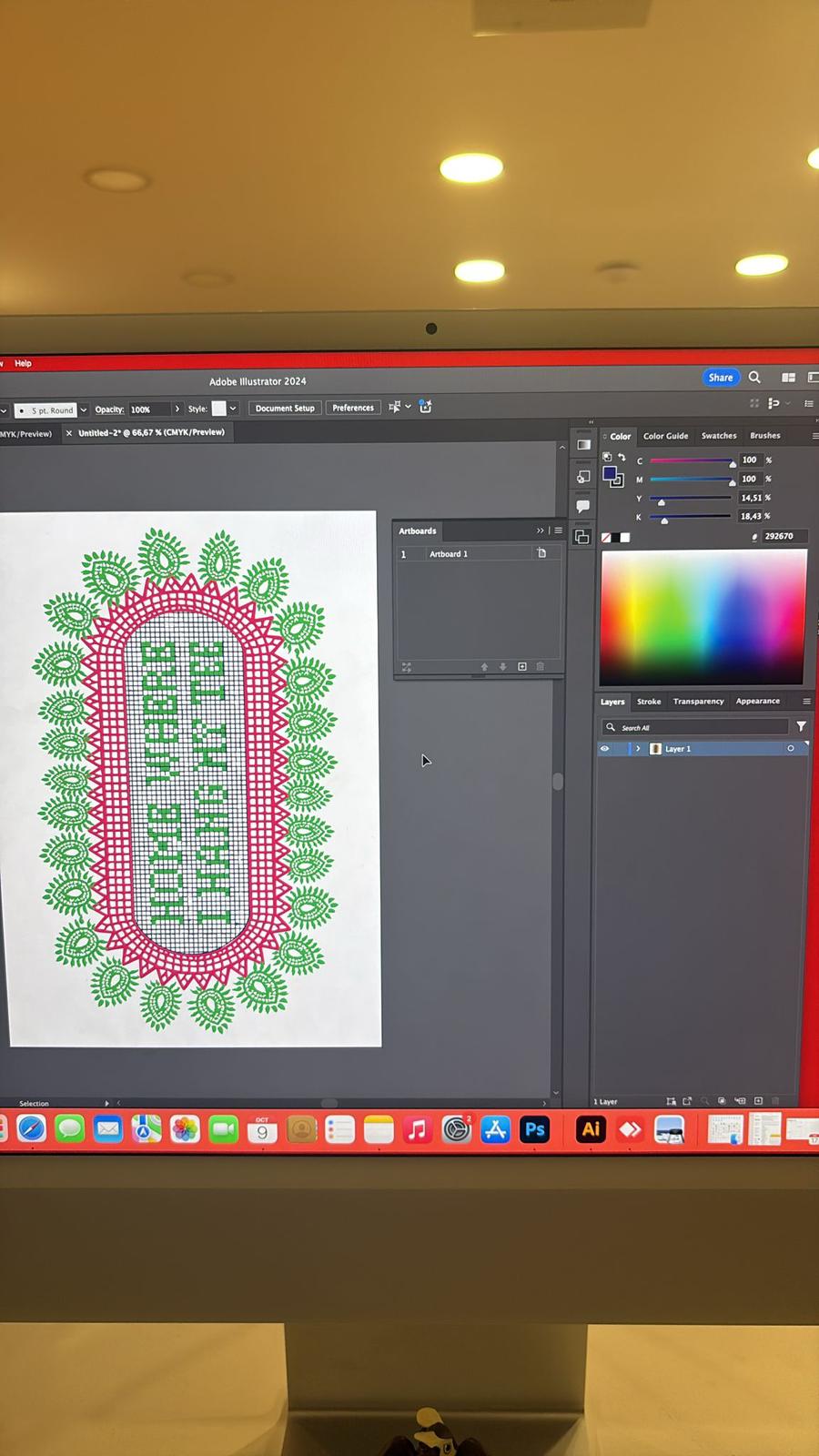This screenshot has height=1456, width=819.
Task: Switch to the Swatches tab
Action: click(x=719, y=436)
